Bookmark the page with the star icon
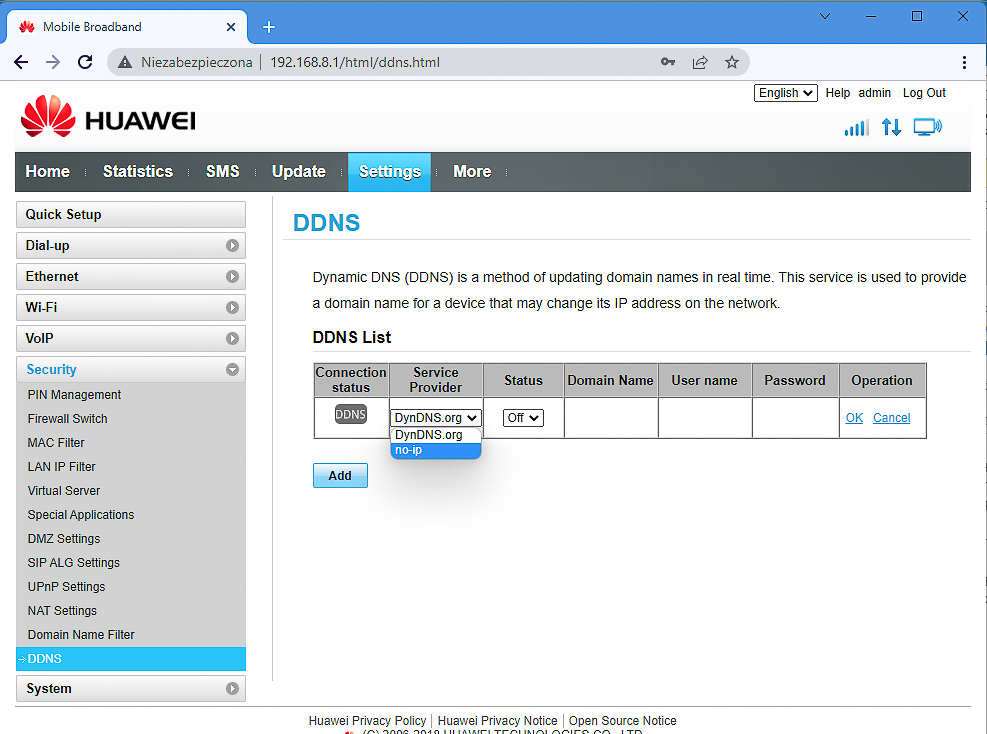This screenshot has width=987, height=734. click(x=733, y=61)
